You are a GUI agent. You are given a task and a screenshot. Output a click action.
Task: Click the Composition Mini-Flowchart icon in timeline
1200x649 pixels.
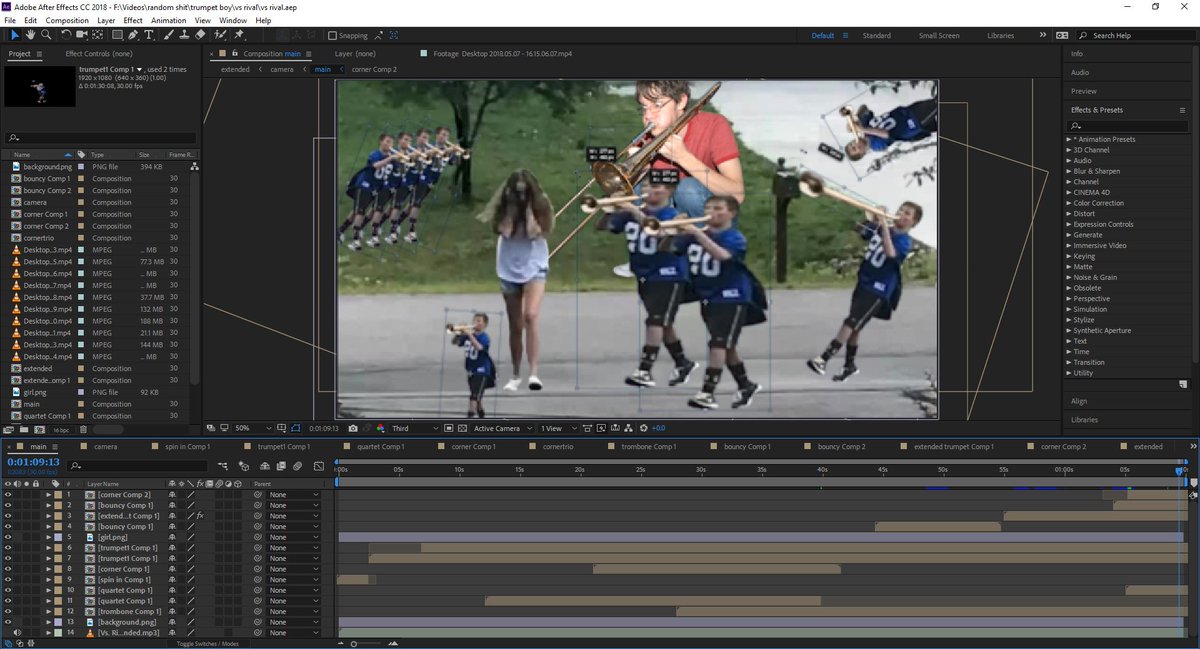(223, 466)
